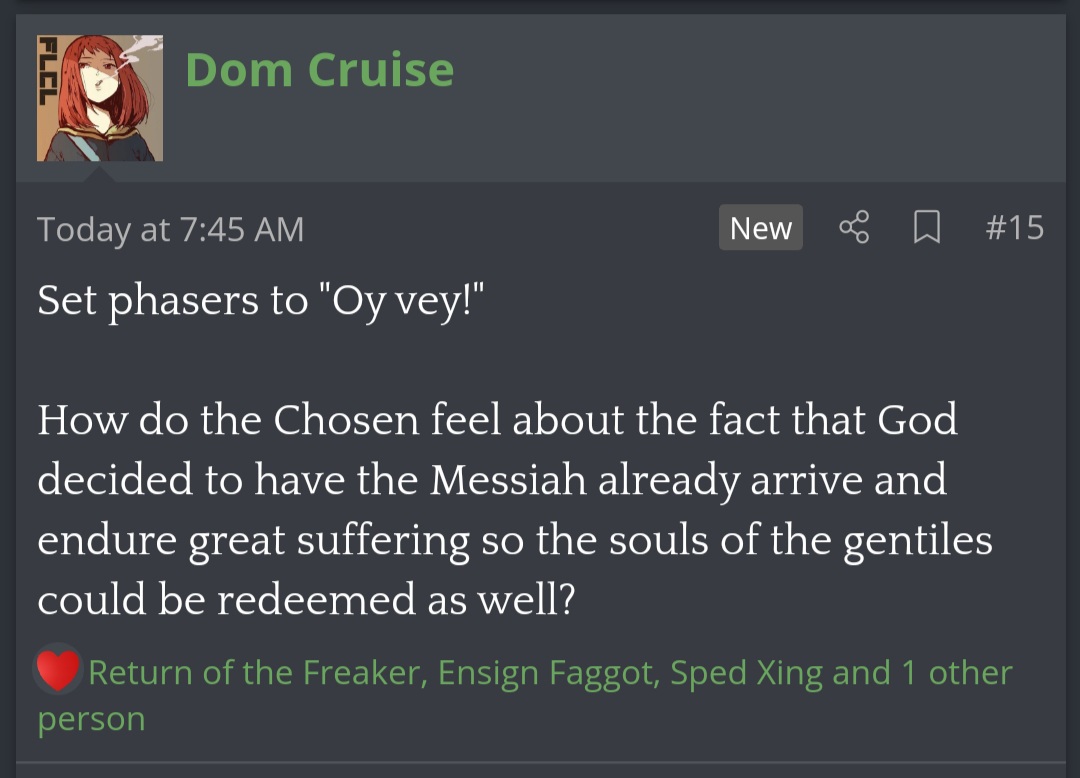Click the "Set phasers to" opening line
The width and height of the screenshot is (1080, 778).
173,299
